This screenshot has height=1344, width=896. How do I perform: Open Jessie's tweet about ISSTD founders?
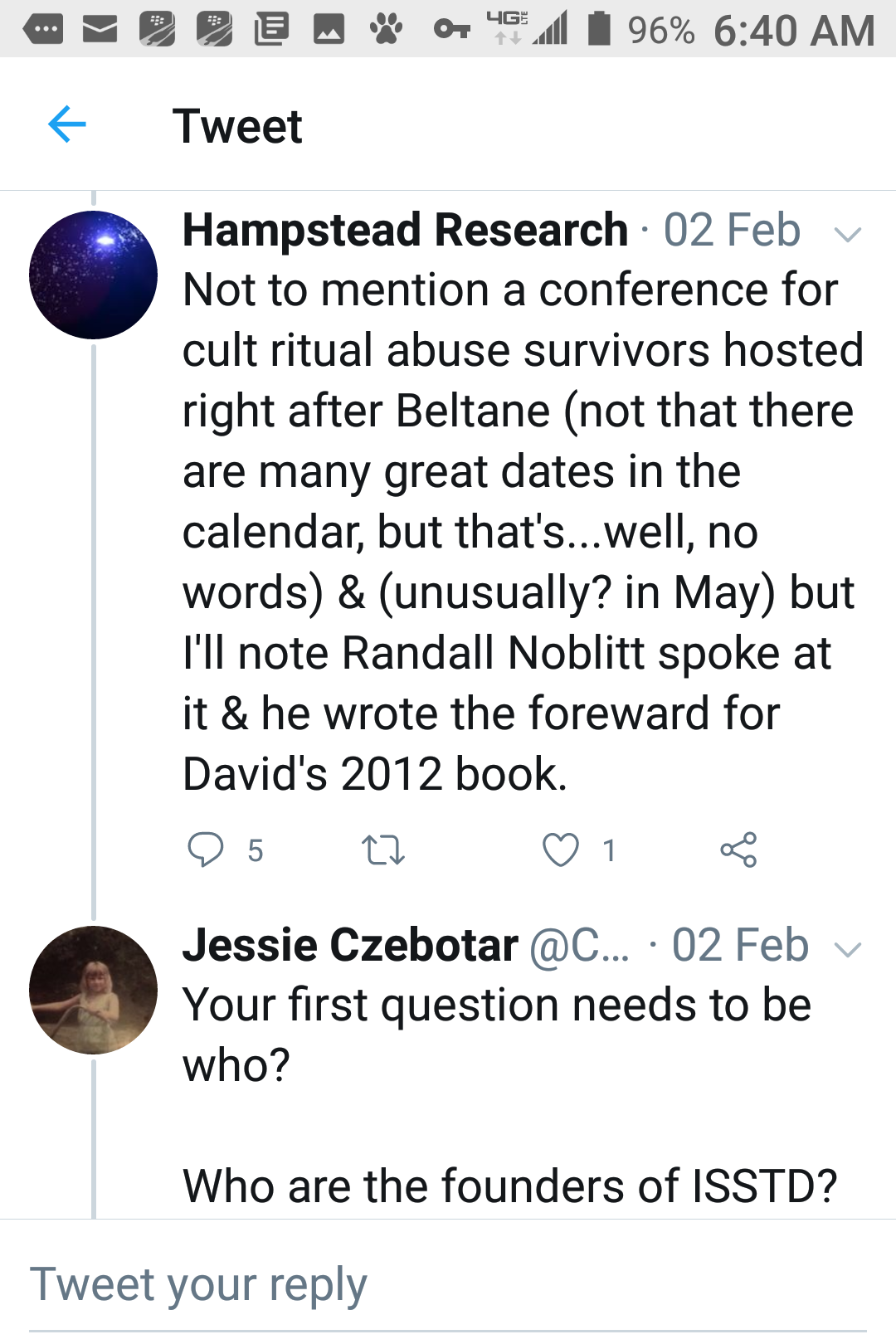[x=509, y=1186]
